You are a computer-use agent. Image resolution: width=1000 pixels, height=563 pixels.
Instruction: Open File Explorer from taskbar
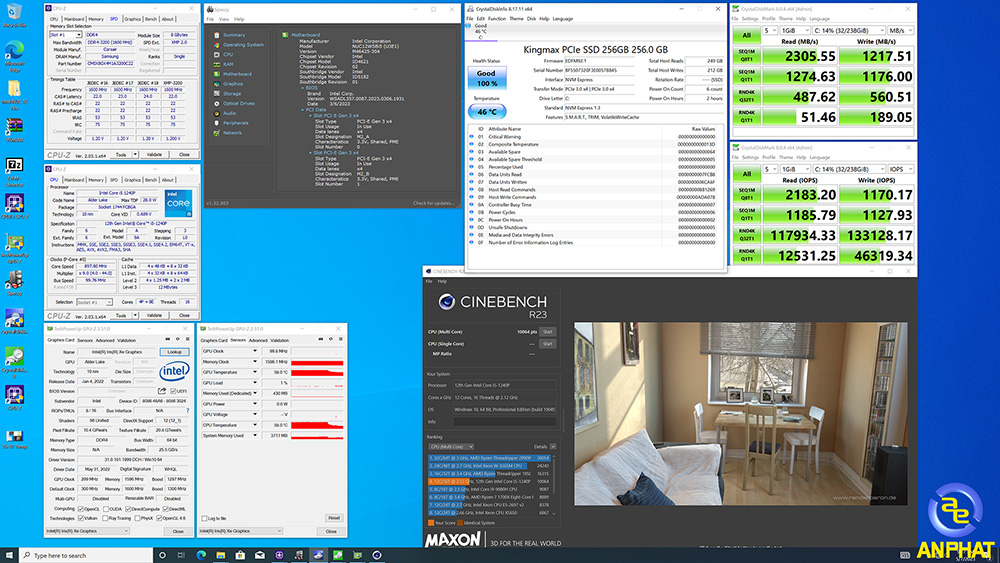[220, 555]
